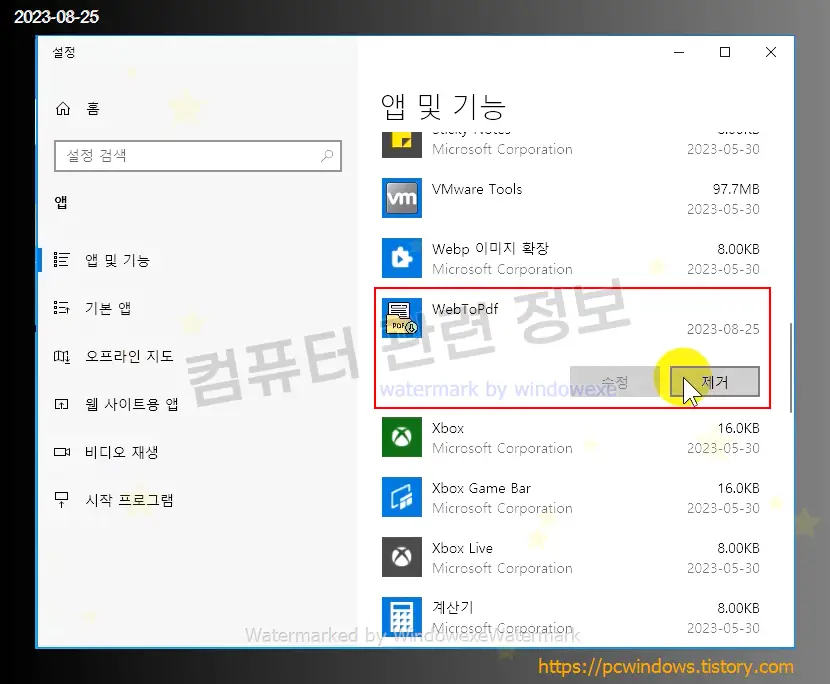This screenshot has height=684, width=830.
Task: Open 비디오 재생 settings page
Action: [122, 453]
